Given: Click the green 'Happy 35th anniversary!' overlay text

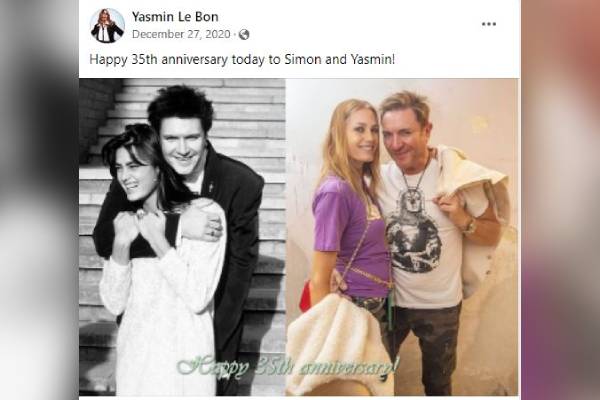Looking at the screenshot, I should click(288, 367).
